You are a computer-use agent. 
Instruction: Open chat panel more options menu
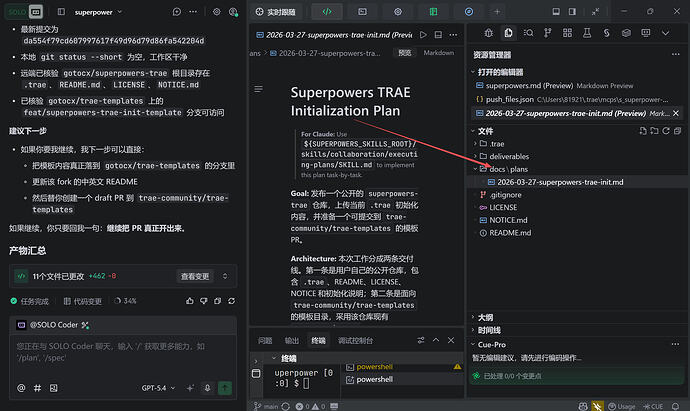pos(193,12)
